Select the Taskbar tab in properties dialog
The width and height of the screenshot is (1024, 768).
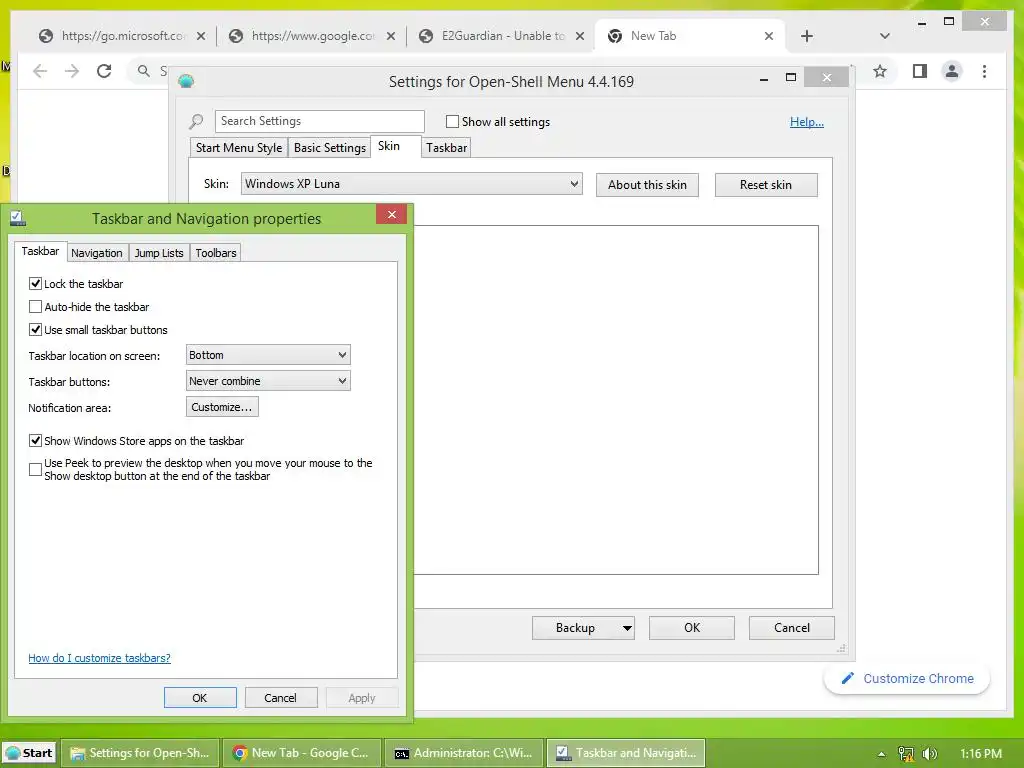40,251
